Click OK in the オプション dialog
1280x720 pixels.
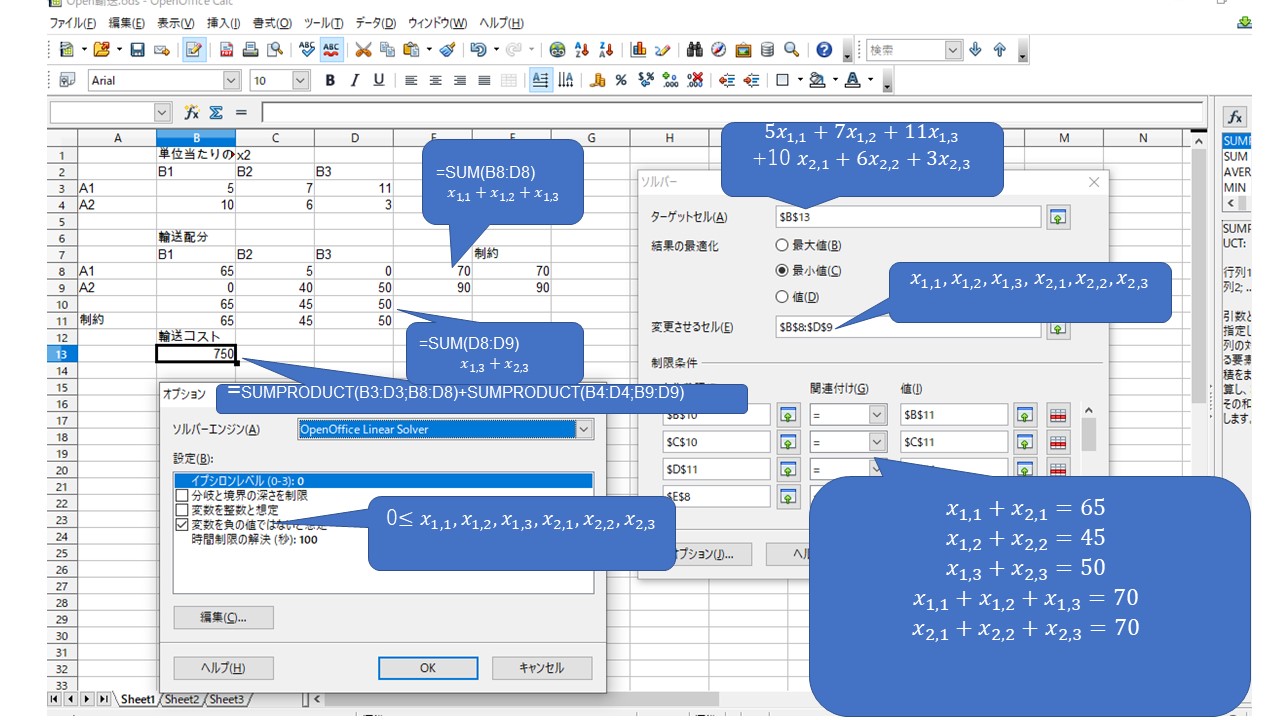[x=427, y=667]
